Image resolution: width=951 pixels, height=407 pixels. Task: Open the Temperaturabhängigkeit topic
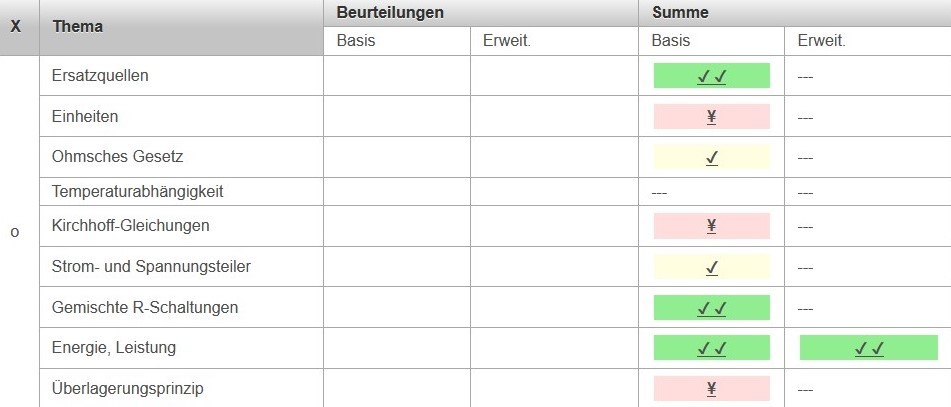click(x=137, y=191)
